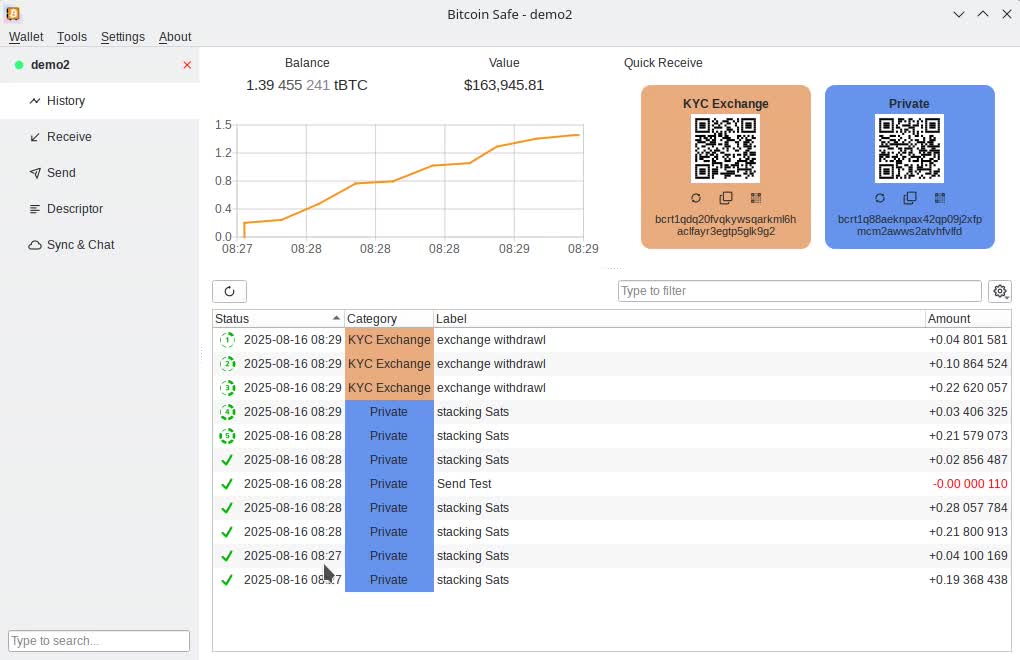The width and height of the screenshot is (1020, 660).
Task: Click the KYC Exchange QR code
Action: pyautogui.click(x=726, y=148)
